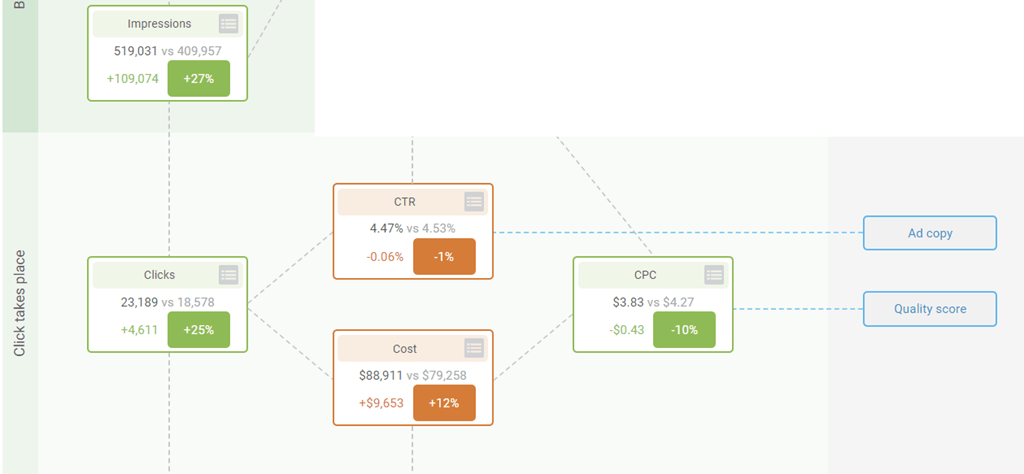
Task: Click the list icon on Clicks card
Action: [x=228, y=274]
